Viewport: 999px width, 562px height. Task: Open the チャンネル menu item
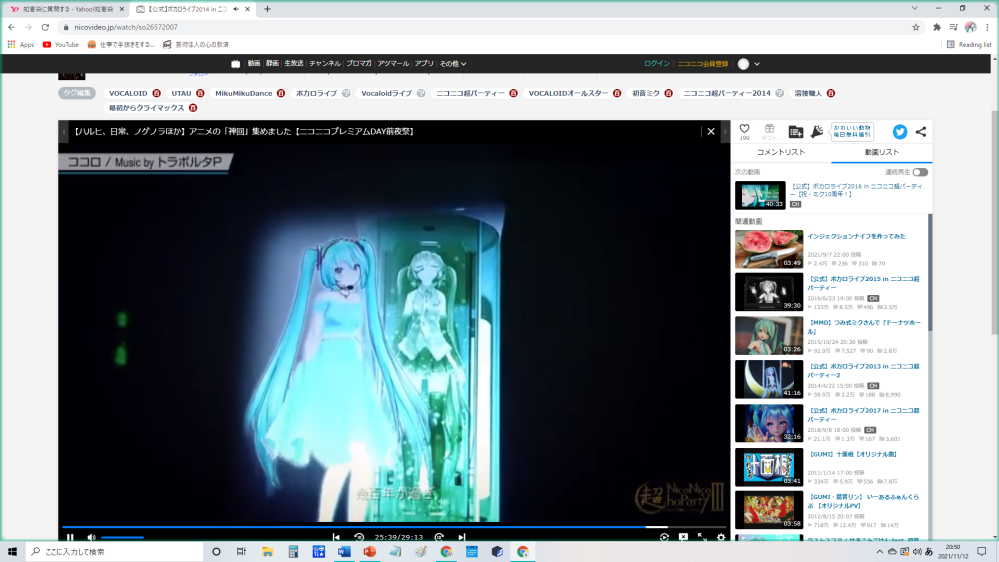[x=325, y=64]
